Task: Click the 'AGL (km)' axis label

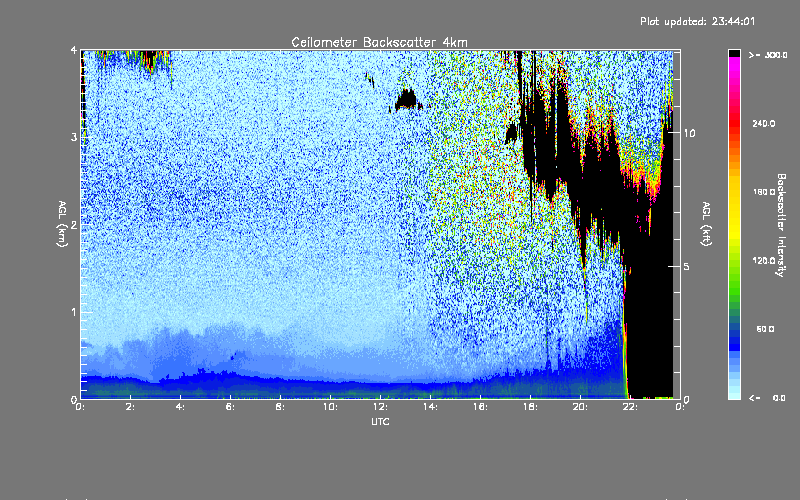Action: pos(62,224)
